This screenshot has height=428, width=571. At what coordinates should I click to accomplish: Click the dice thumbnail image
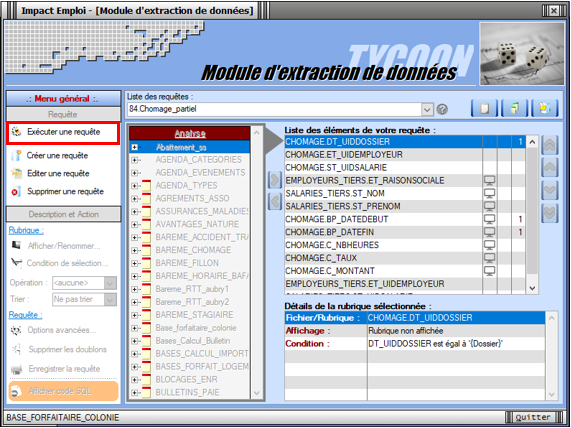click(x=521, y=54)
